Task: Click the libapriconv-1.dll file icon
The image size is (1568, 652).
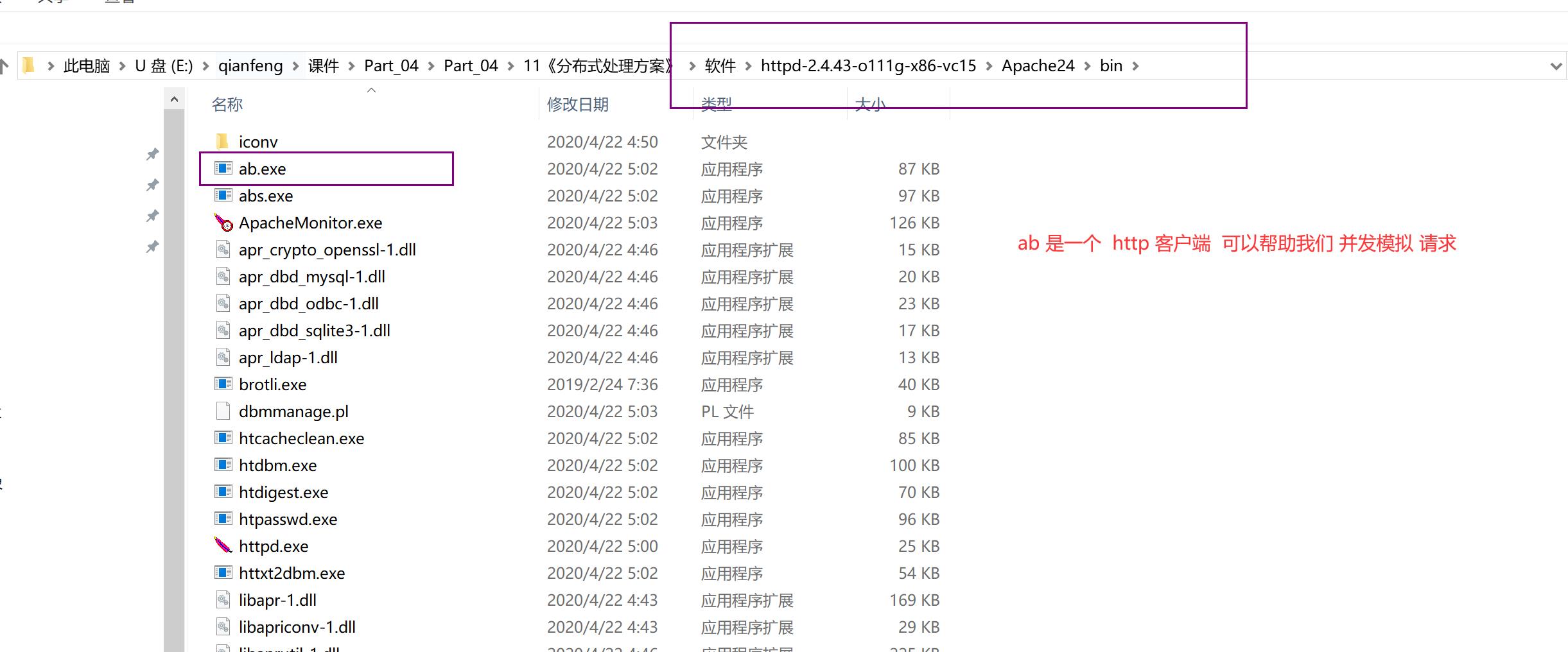Action: point(223,626)
